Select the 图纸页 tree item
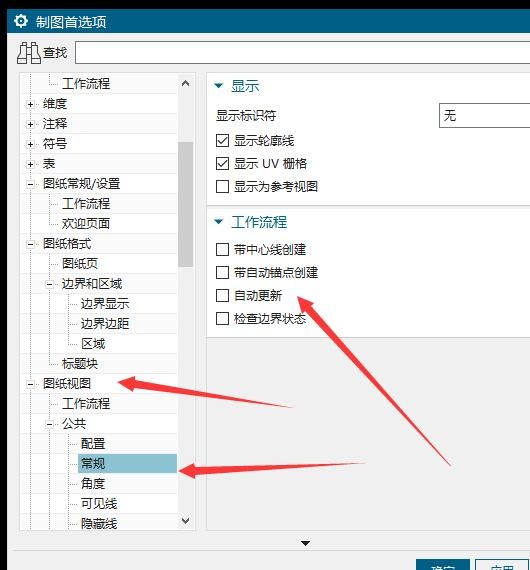 [80, 264]
